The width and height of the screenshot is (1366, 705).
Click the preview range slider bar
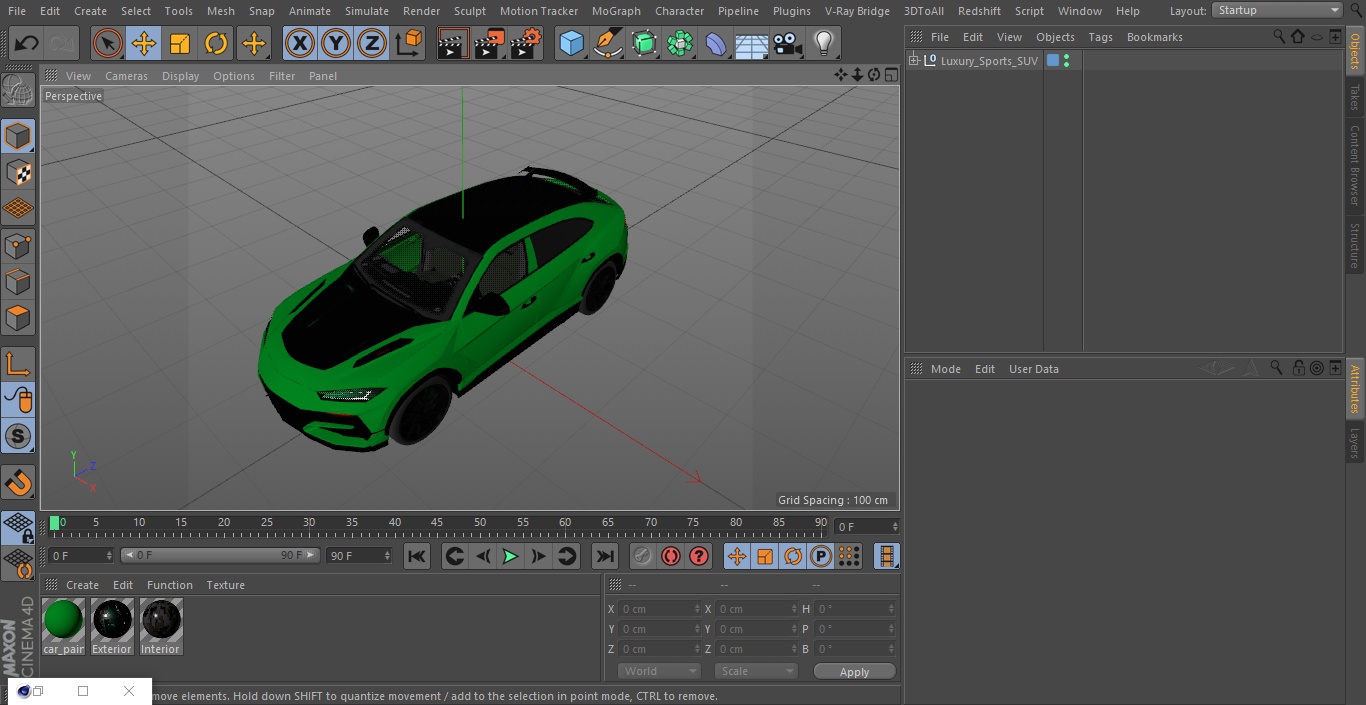[220, 555]
